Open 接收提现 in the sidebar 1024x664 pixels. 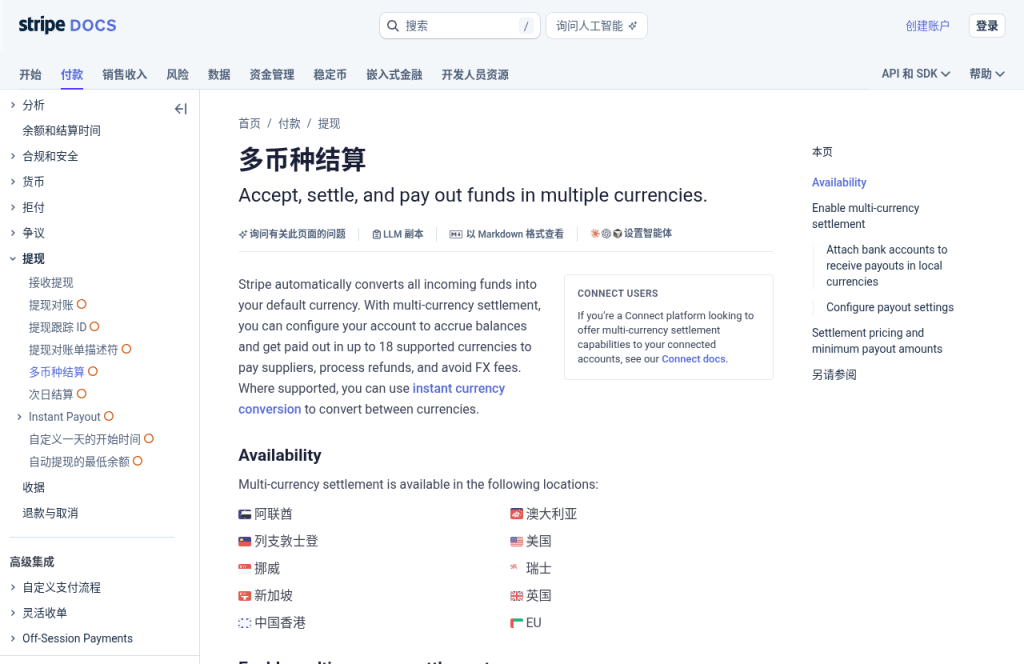click(51, 282)
